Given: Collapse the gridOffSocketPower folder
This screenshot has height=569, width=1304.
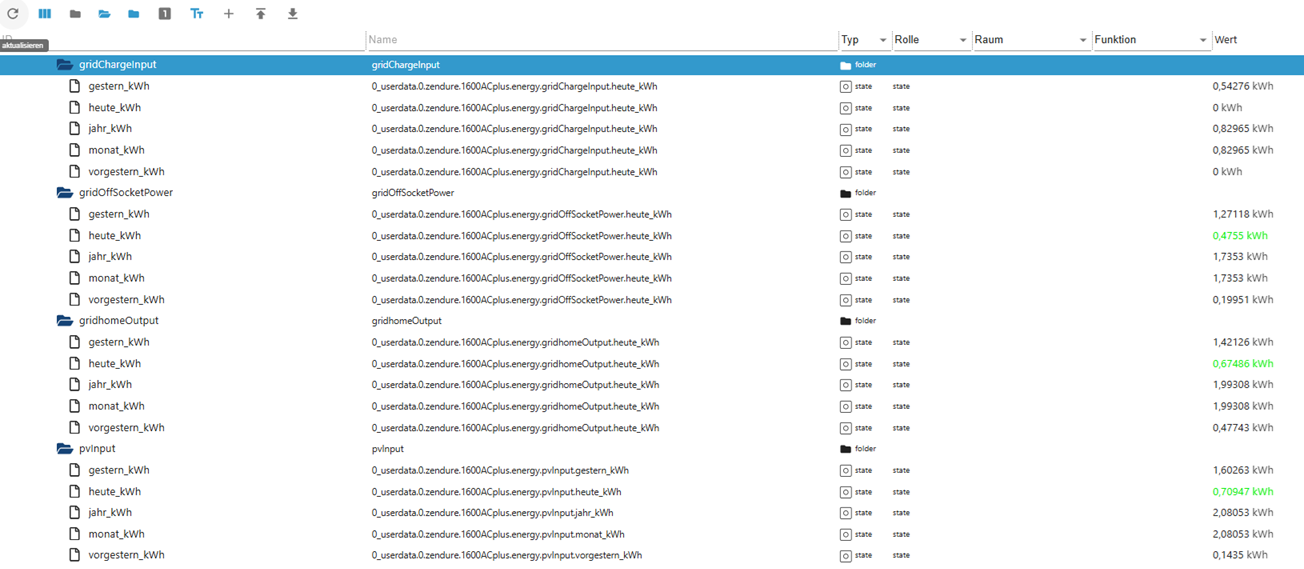Looking at the screenshot, I should pyautogui.click(x=65, y=193).
